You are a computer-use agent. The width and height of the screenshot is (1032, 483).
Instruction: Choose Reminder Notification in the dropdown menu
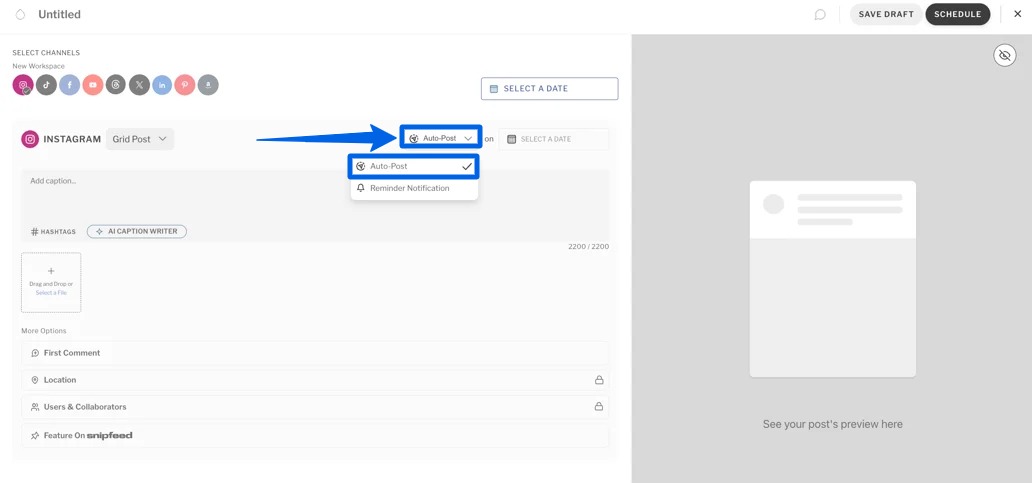coord(414,188)
